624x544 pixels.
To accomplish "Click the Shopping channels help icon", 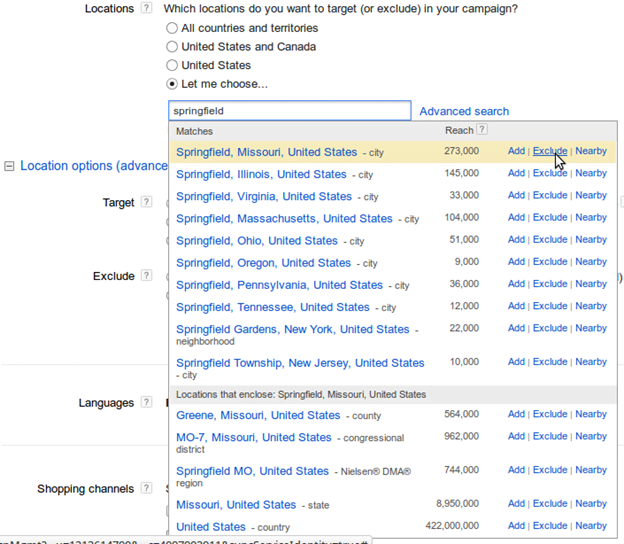I will point(146,488).
